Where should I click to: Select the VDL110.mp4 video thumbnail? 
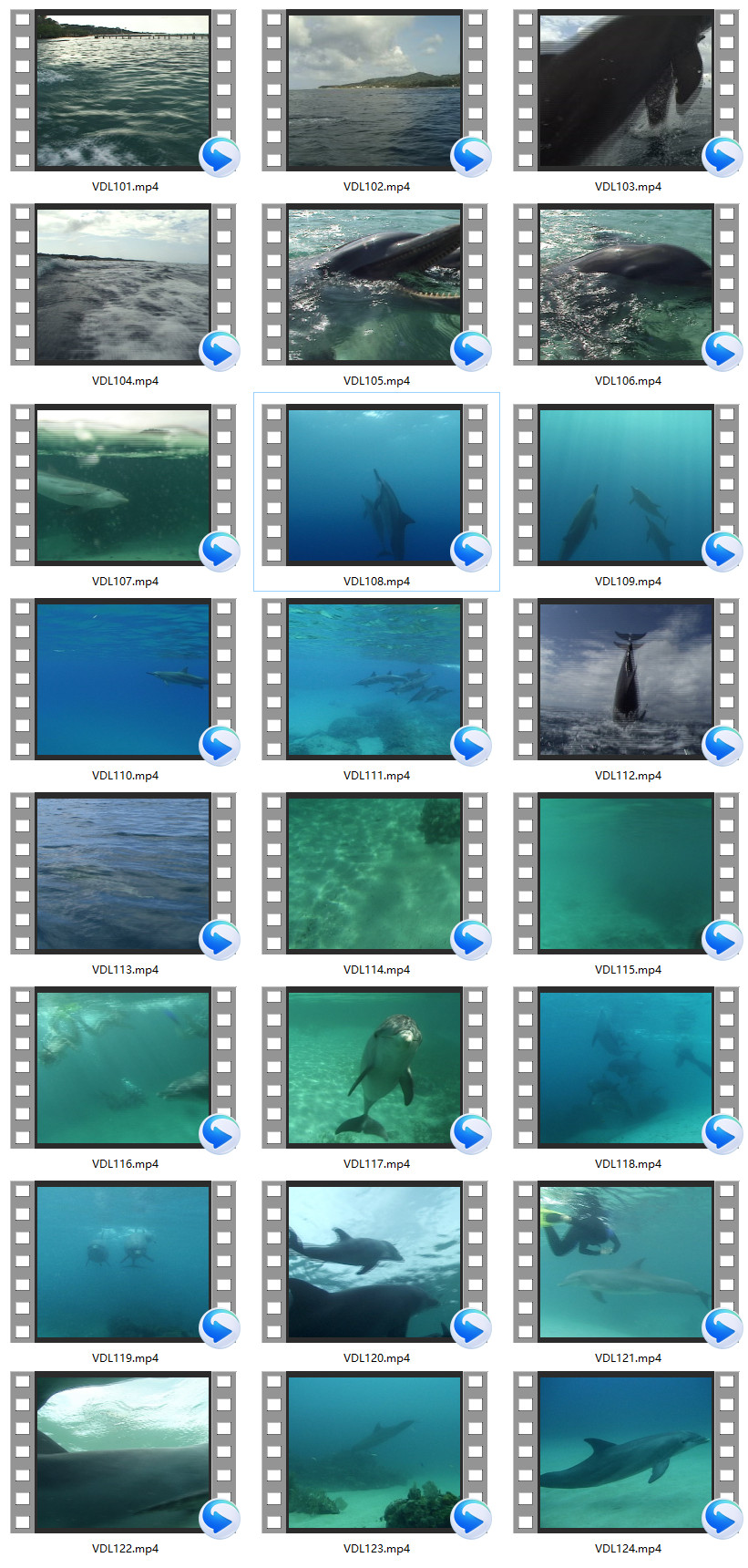[x=123, y=679]
